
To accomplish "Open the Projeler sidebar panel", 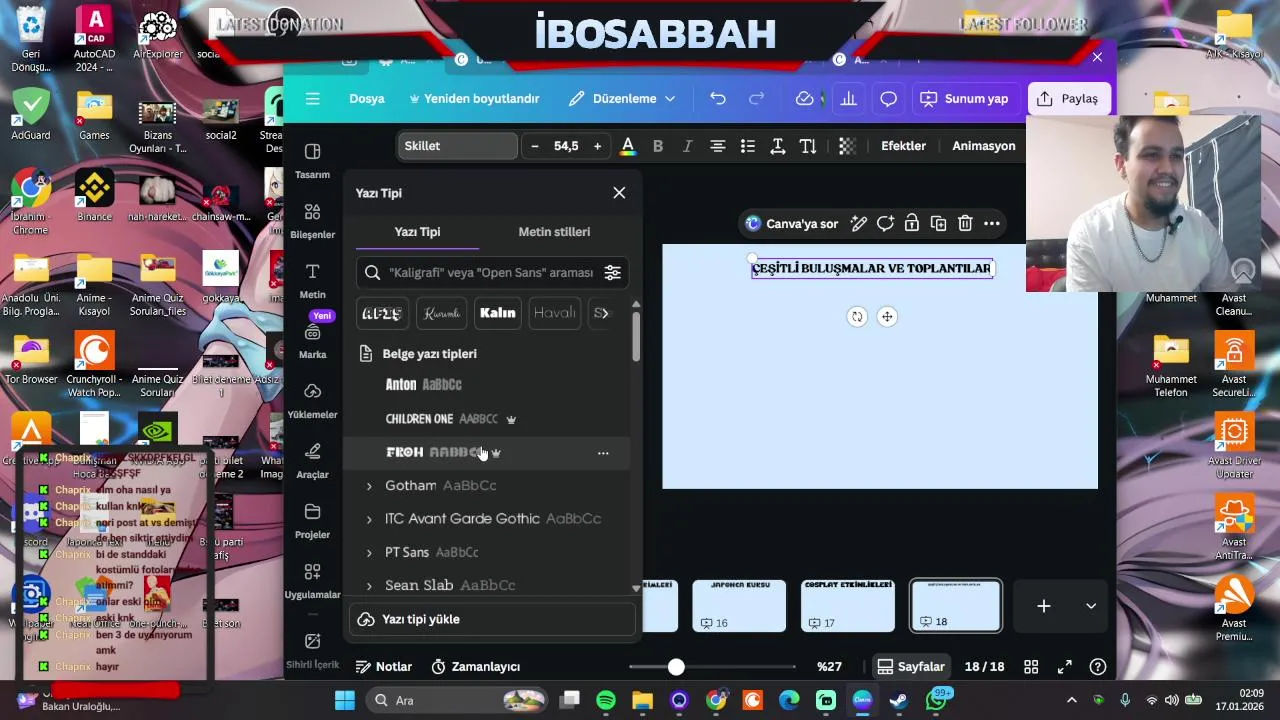I will click(312, 521).
